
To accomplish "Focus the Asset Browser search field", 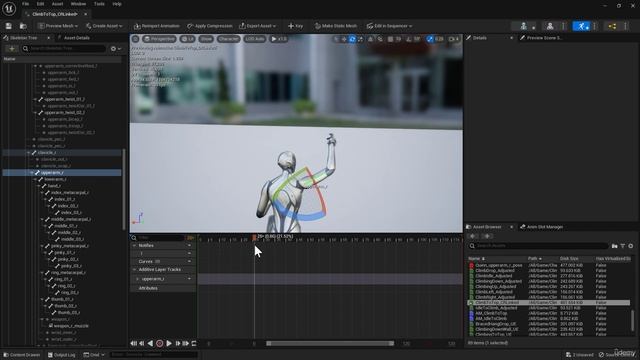I will [538, 246].
